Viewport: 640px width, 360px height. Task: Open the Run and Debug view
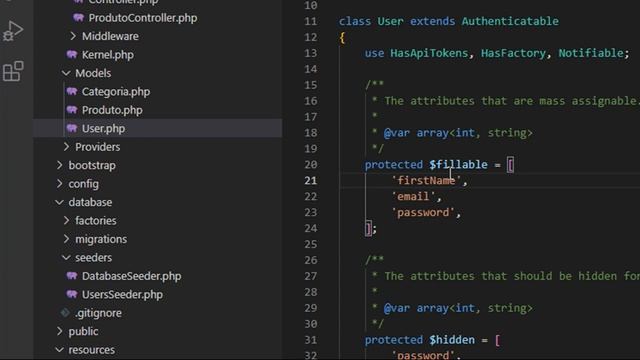[13, 31]
